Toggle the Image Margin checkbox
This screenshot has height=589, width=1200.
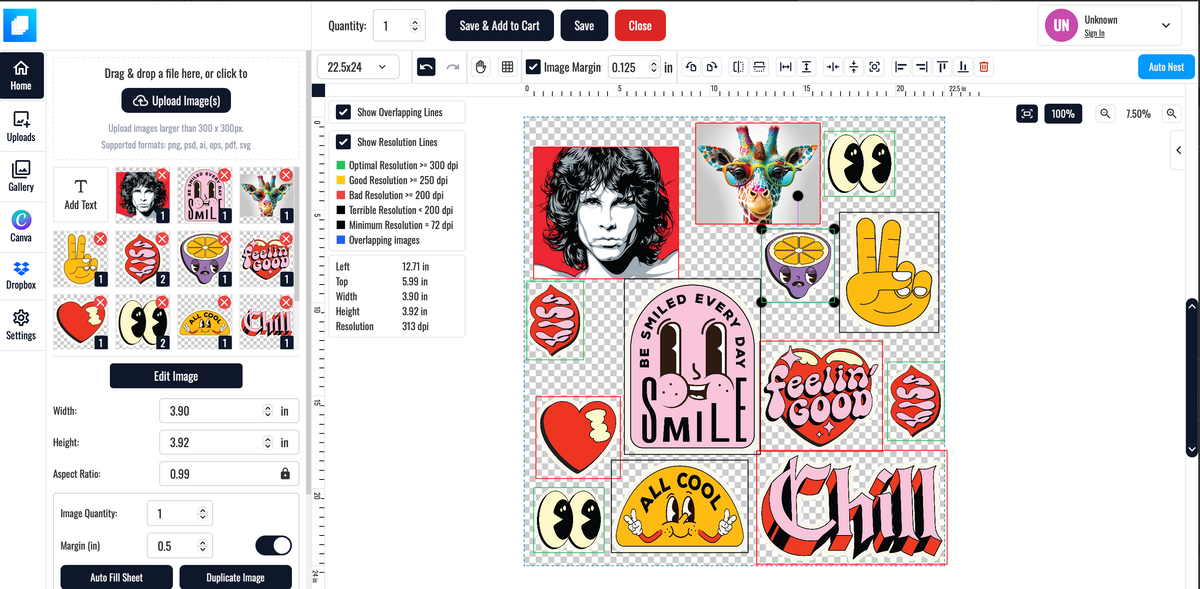533,67
